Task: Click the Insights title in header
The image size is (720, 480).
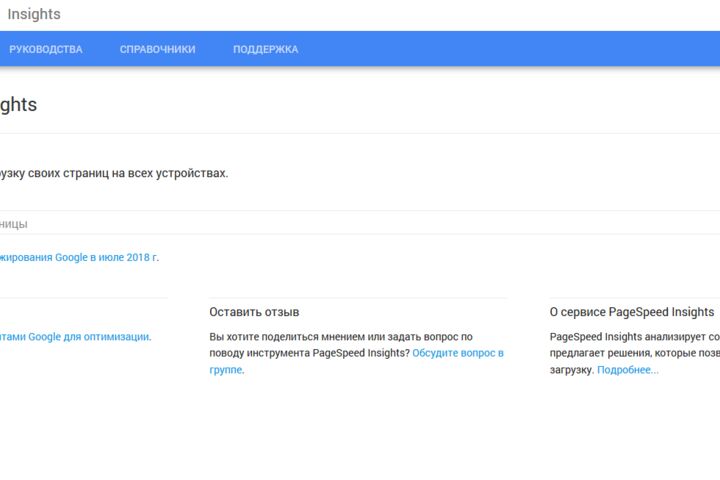Action: (x=34, y=14)
